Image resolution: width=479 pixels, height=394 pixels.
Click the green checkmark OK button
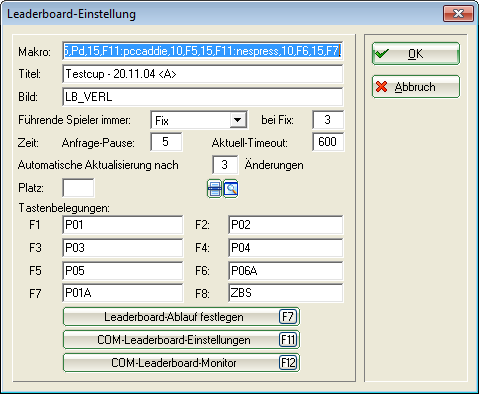[416, 54]
